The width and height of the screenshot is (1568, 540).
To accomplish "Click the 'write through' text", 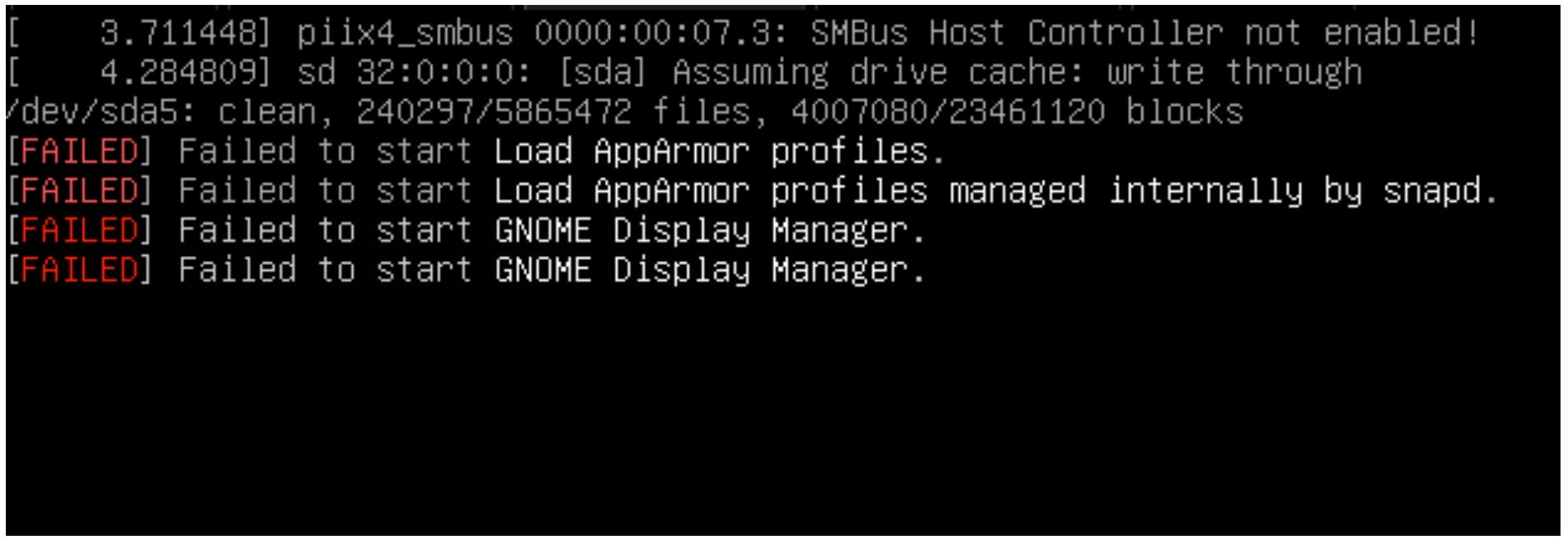I will coord(1233,72).
